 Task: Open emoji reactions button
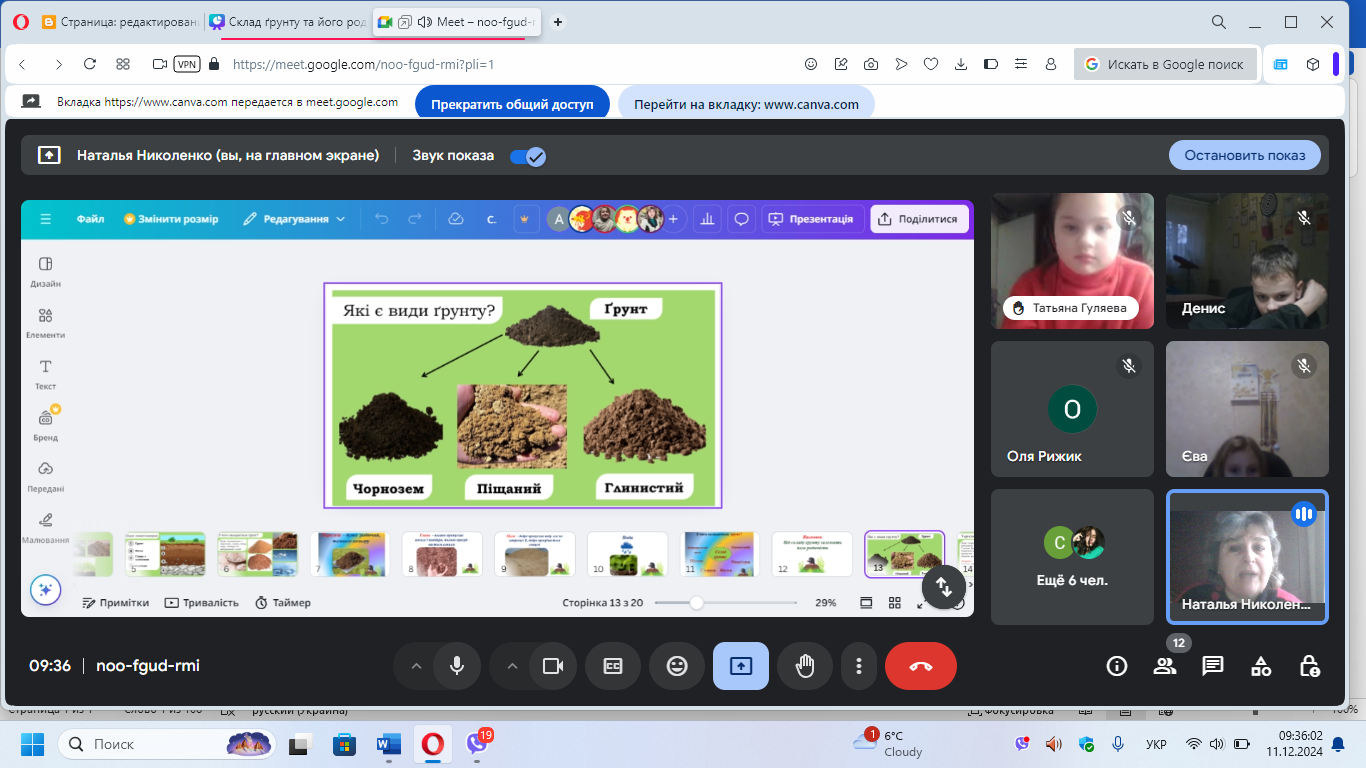pos(677,666)
